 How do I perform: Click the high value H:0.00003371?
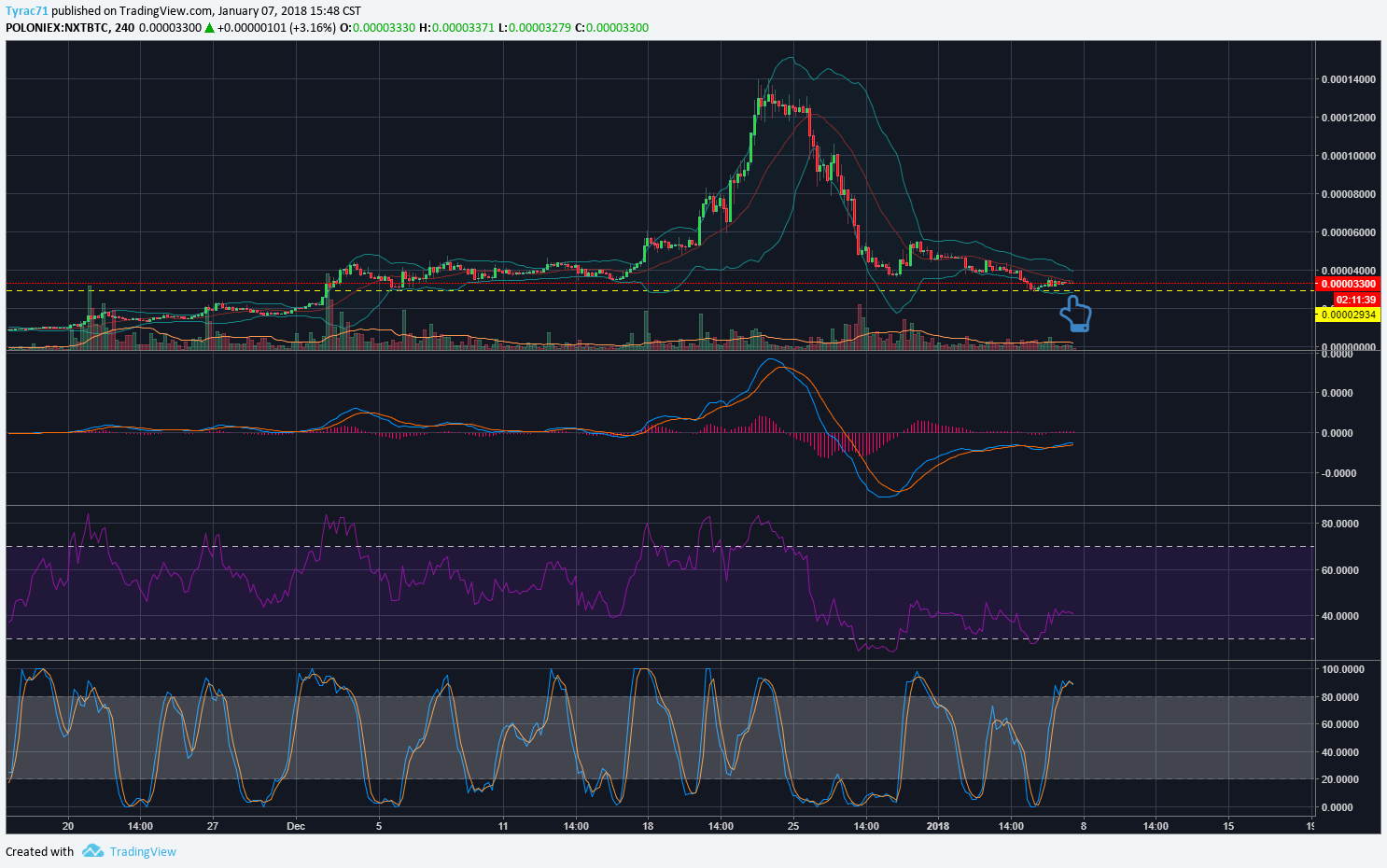coord(456,27)
